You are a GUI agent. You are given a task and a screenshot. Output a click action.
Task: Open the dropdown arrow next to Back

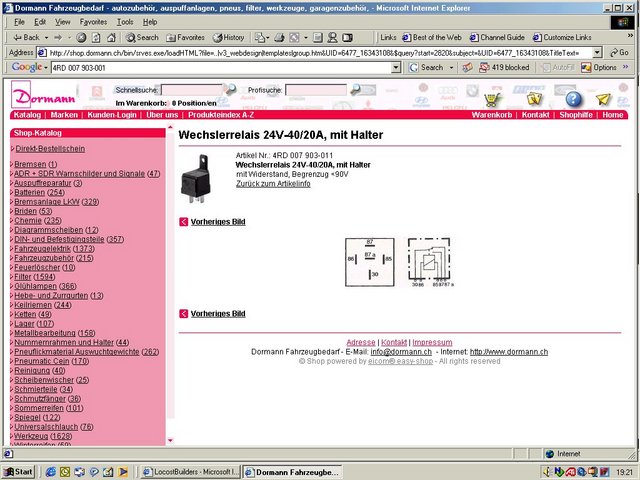[x=46, y=38]
